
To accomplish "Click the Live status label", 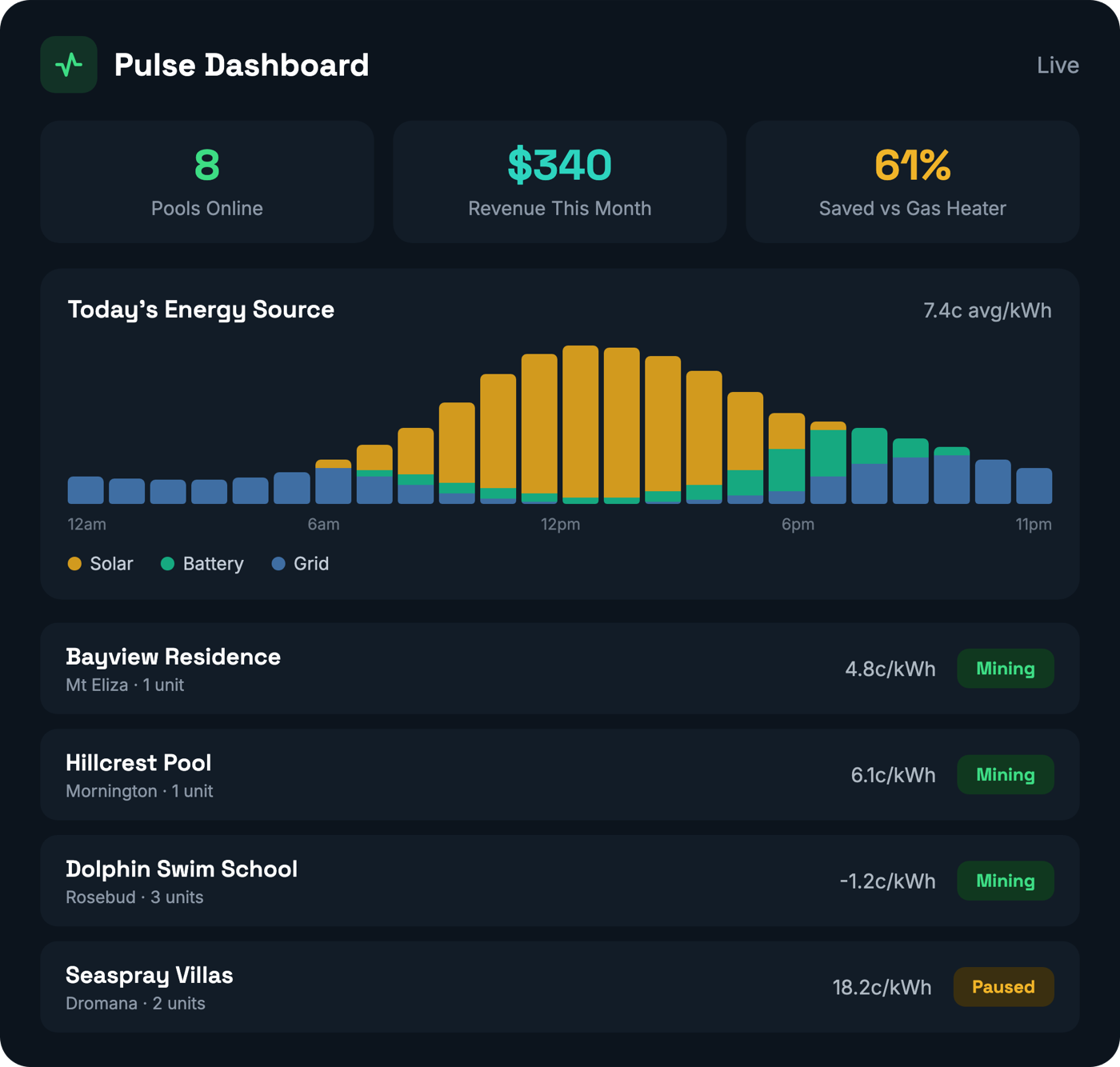I will tap(1058, 65).
